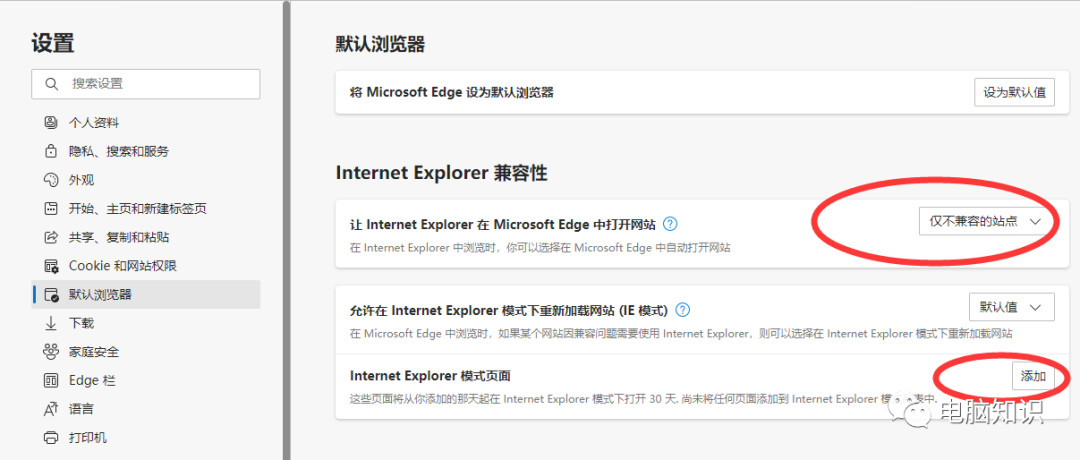This screenshot has height=460, width=1080.
Task: Click description starting 在 Microsoft Edge 中浏览时
Action: coord(681,333)
